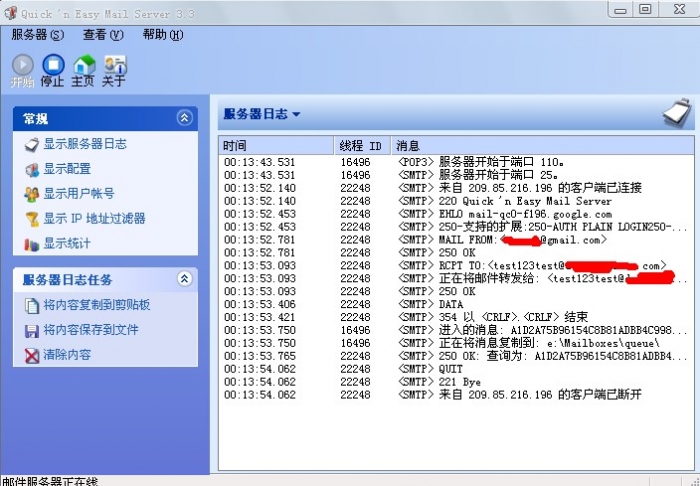700x486 pixels.
Task: Open the 显示配置 link
Action: pos(67,169)
